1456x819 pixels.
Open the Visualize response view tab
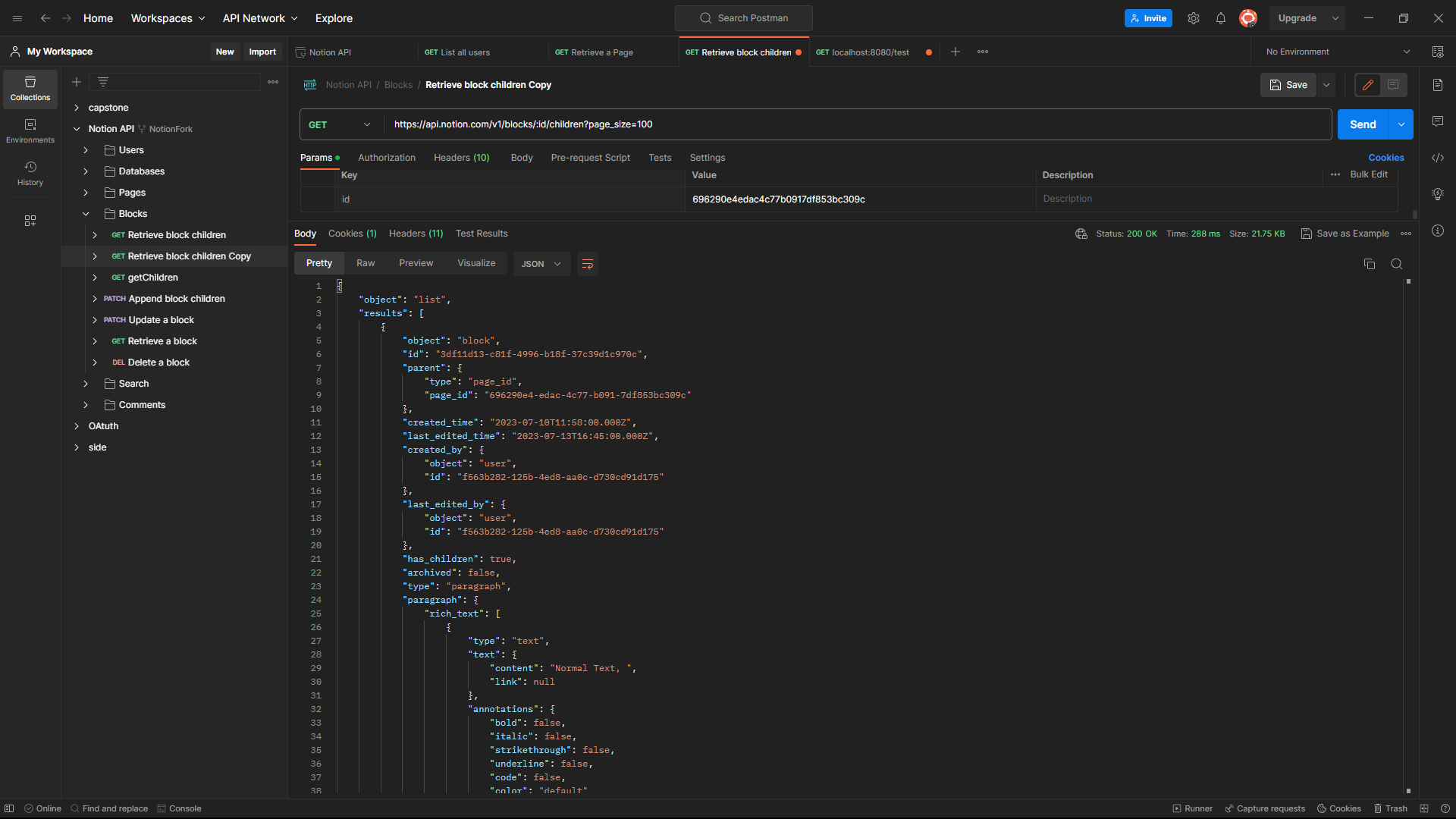[475, 263]
